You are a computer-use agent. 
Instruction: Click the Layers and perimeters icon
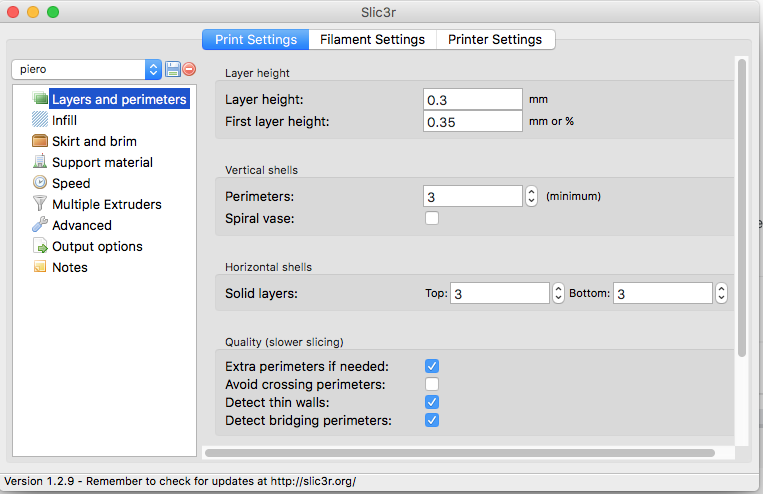pyautogui.click(x=40, y=98)
